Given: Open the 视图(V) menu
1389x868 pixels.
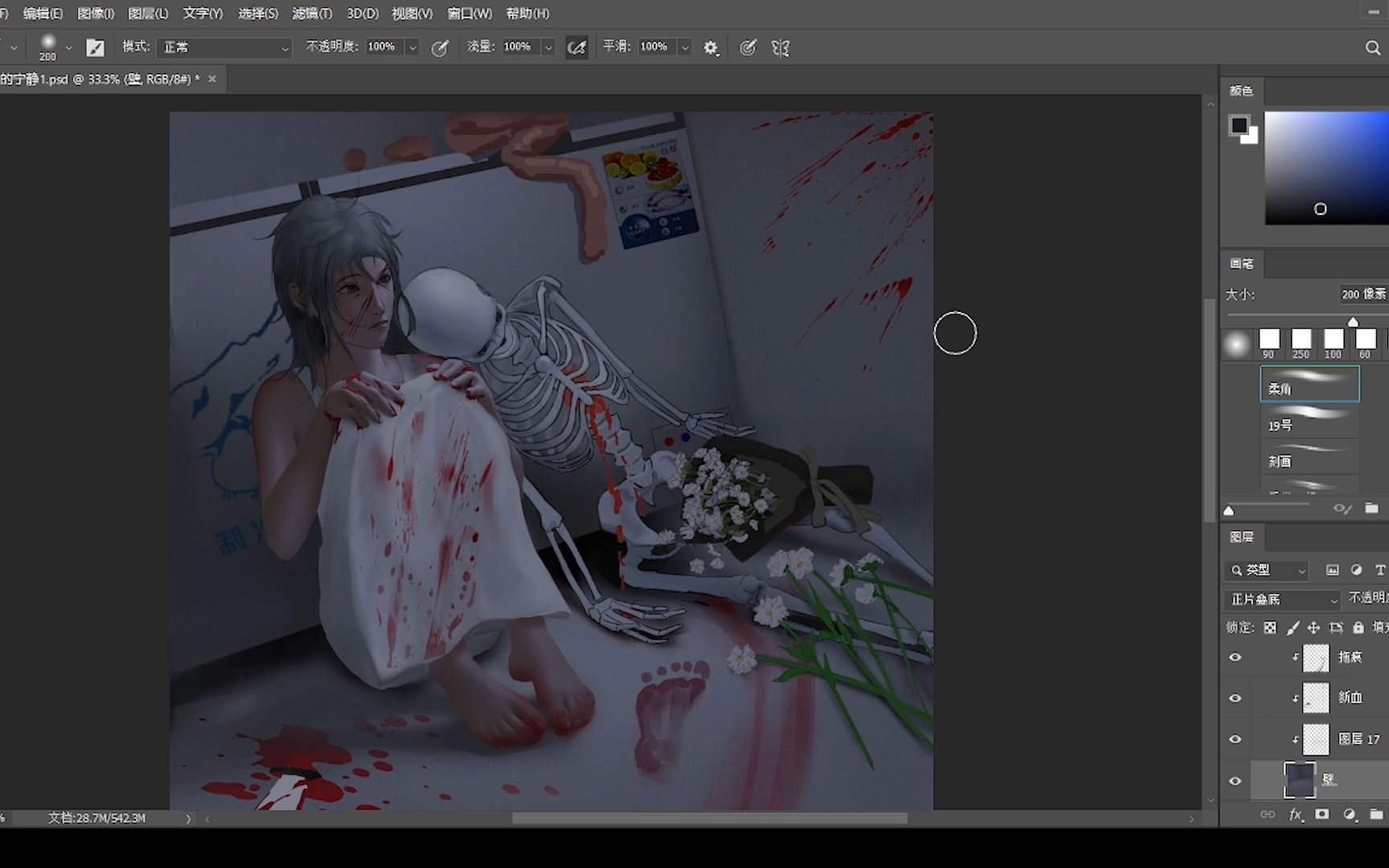Looking at the screenshot, I should pyautogui.click(x=412, y=14).
